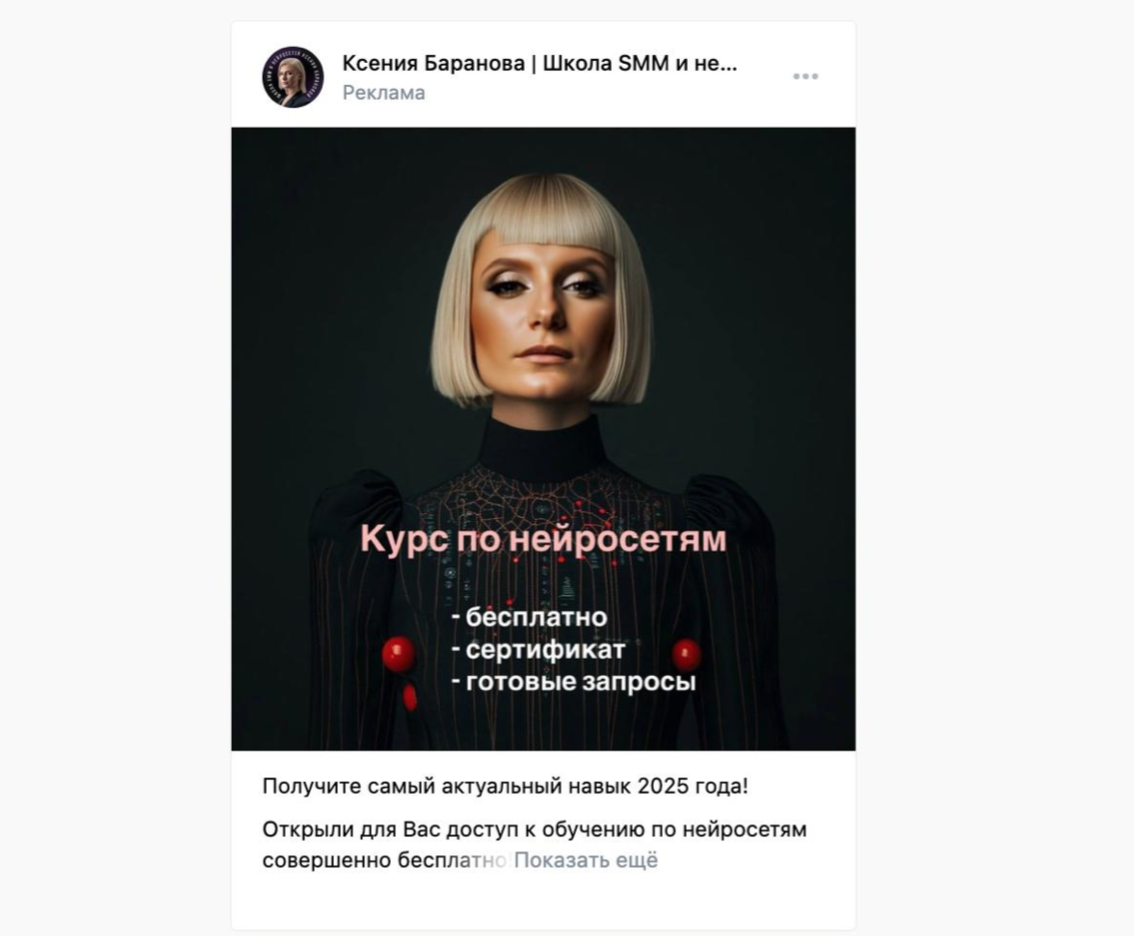Click the woman's blonde bob hair in the image
The image size is (1134, 936).
(x=542, y=210)
